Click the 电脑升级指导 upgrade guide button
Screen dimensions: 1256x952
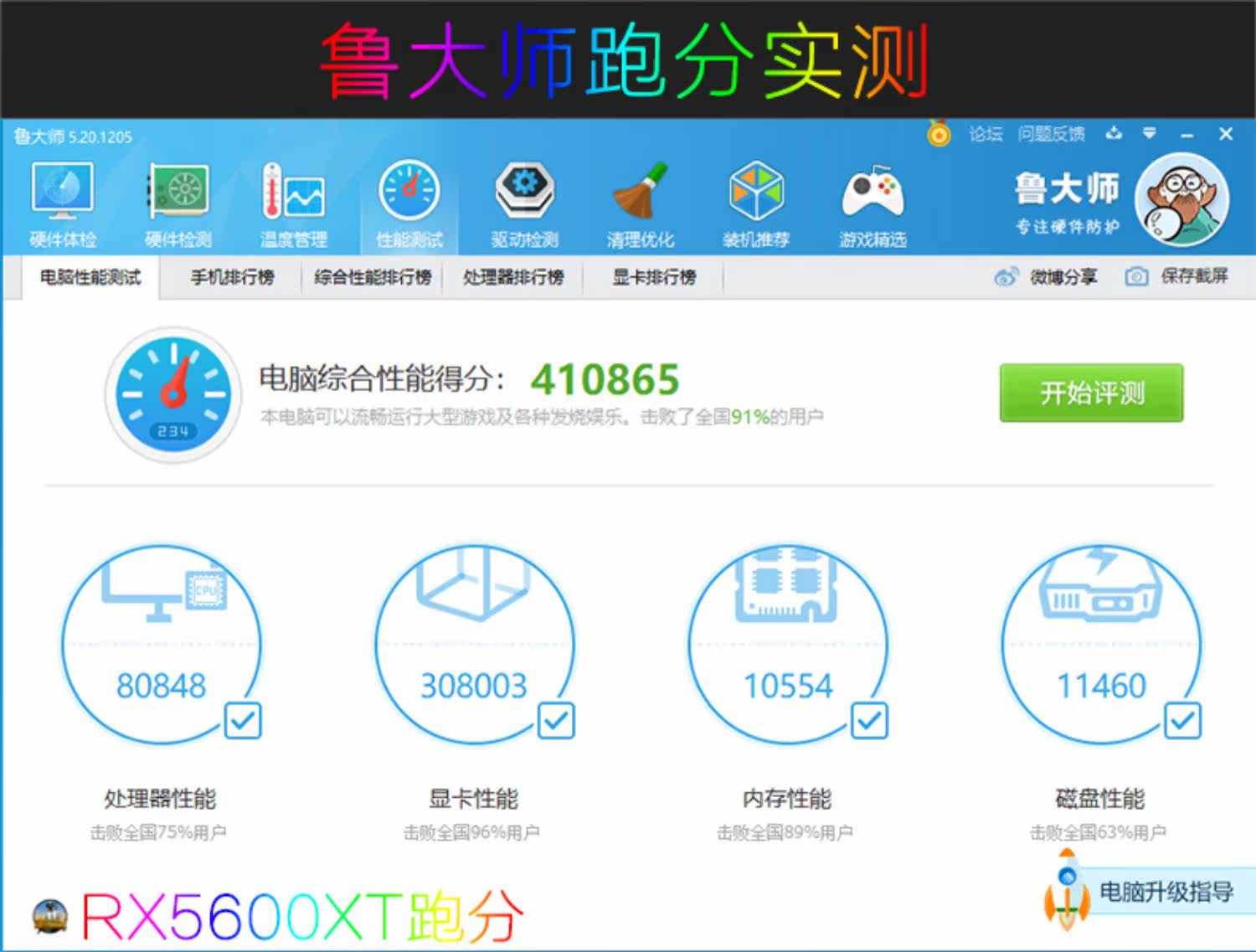click(x=1166, y=892)
